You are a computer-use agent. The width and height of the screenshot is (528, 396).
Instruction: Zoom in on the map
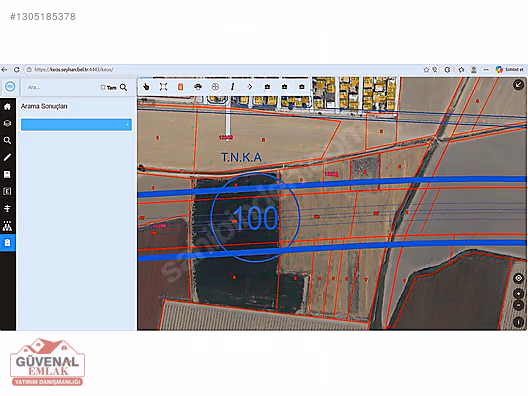tap(519, 294)
